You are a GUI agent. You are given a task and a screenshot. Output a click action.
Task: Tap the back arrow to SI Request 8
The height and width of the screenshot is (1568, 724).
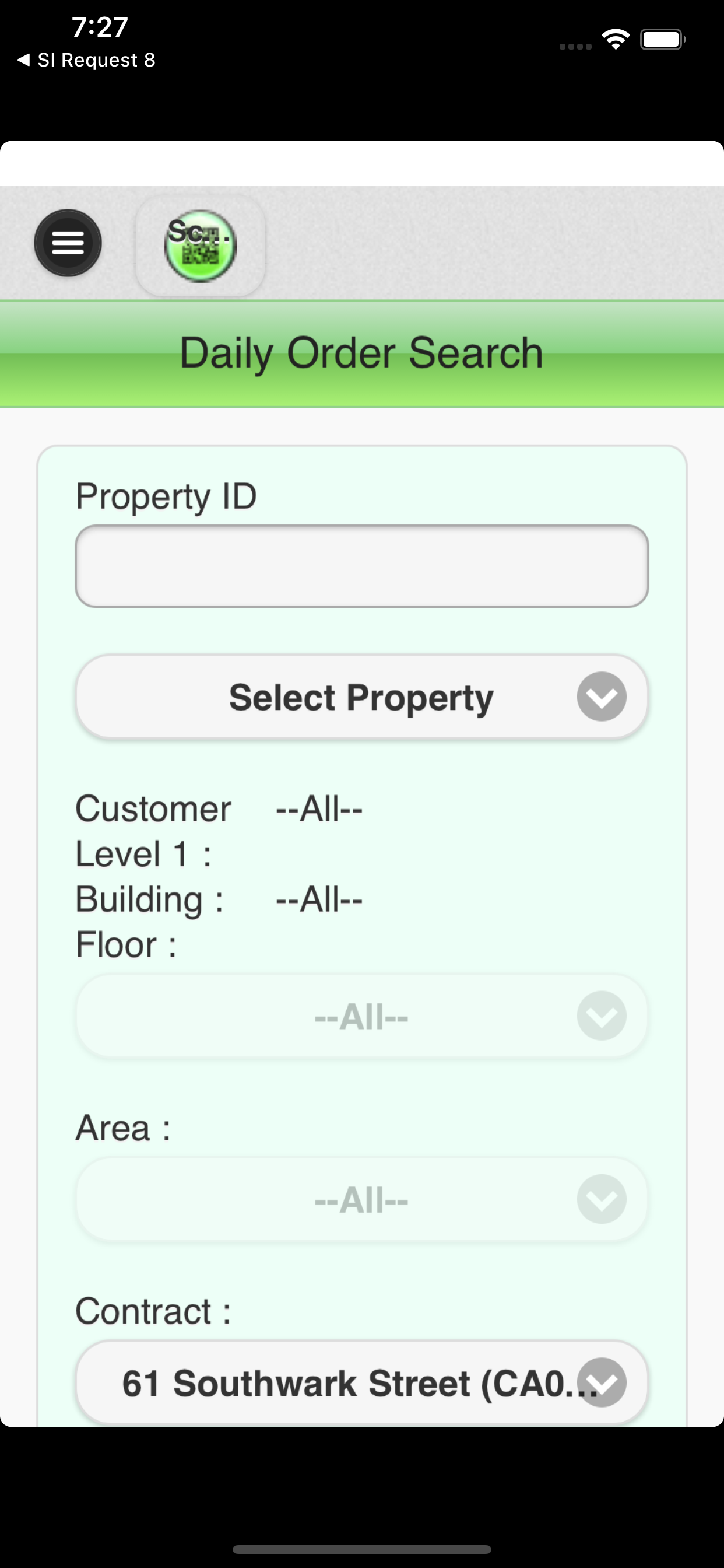23,60
